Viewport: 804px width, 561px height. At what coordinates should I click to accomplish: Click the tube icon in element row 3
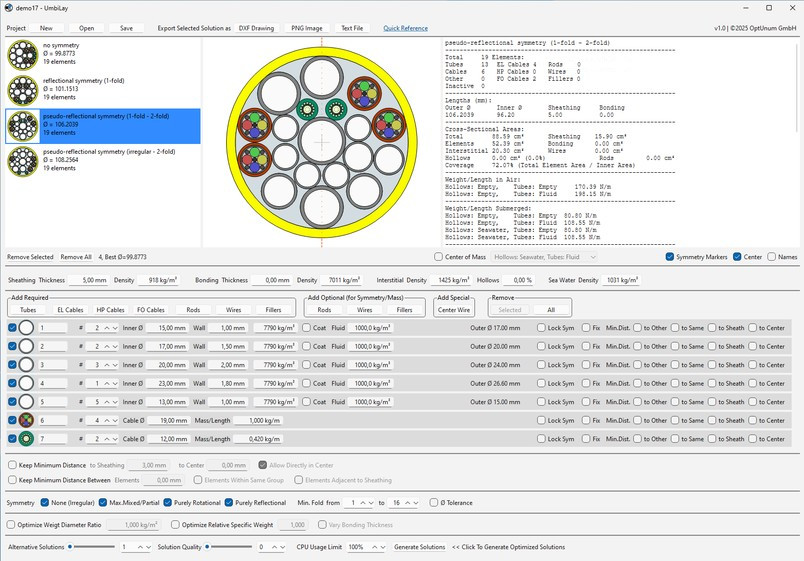coord(26,364)
